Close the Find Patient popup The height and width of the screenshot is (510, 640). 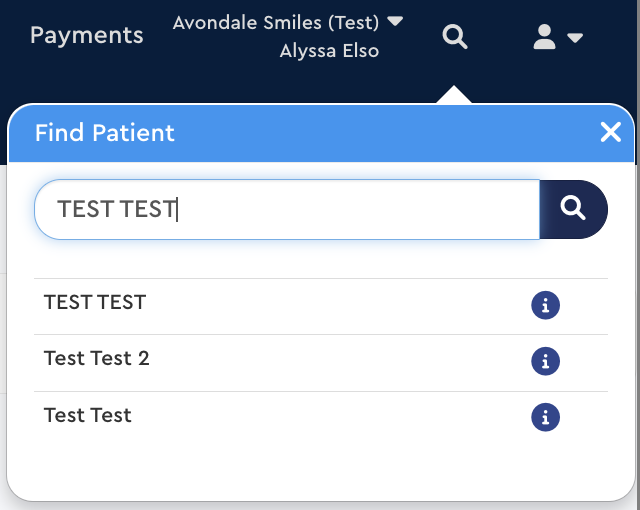(x=611, y=132)
